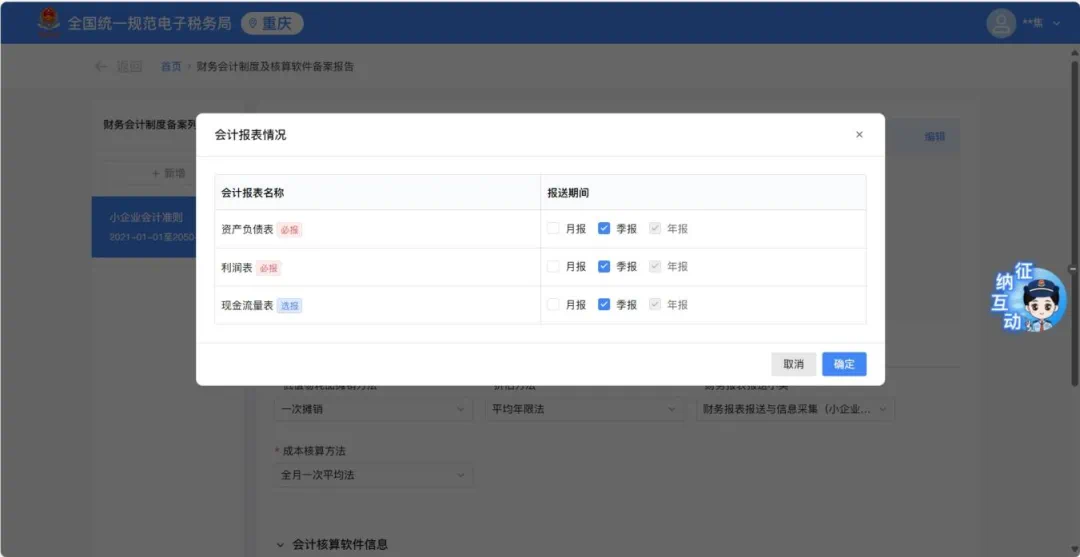
Task: Click the page vertical scrollbar
Action: (x=1074, y=223)
